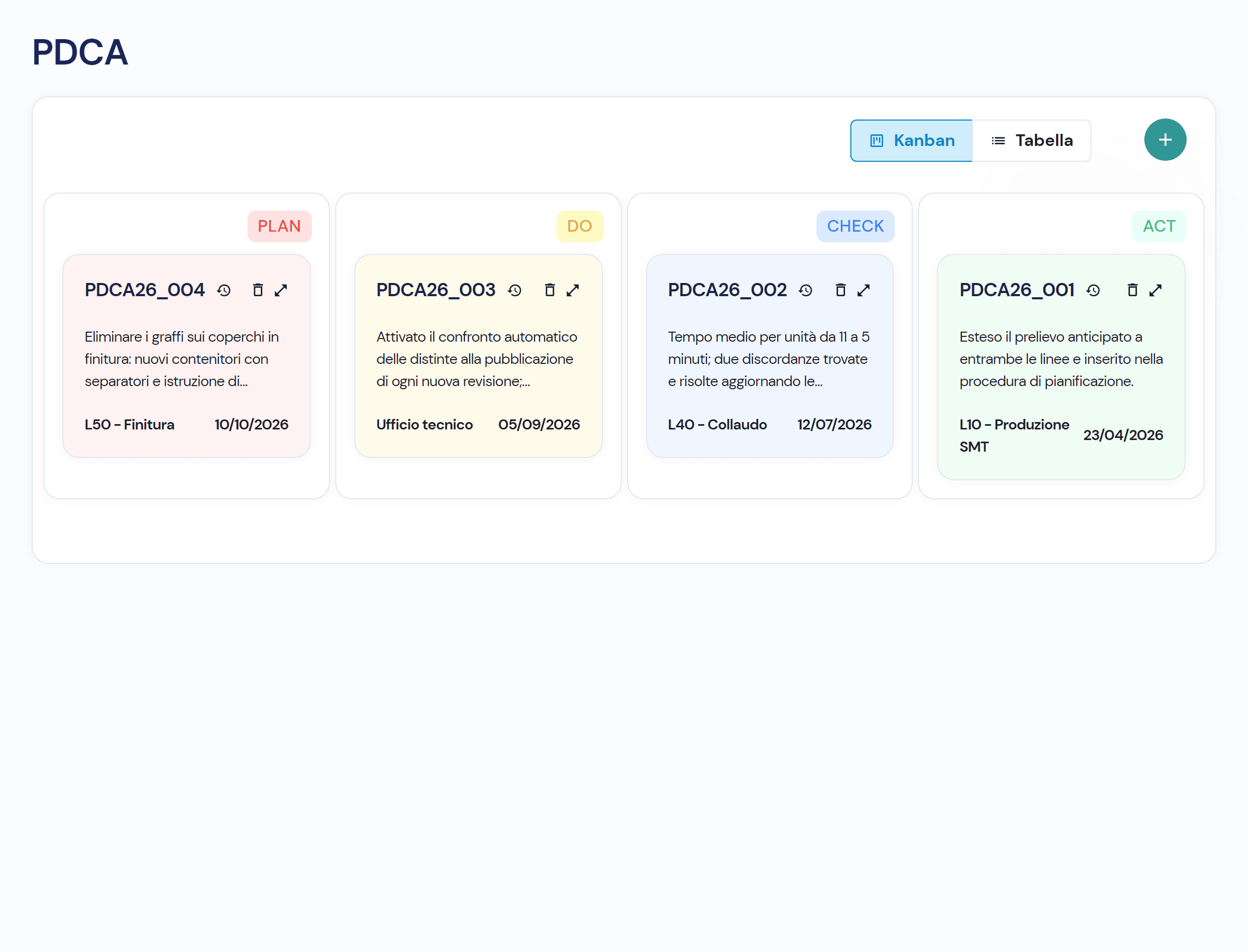Image resolution: width=1248 pixels, height=952 pixels.
Task: Click the PLAN column label
Action: coord(279,226)
